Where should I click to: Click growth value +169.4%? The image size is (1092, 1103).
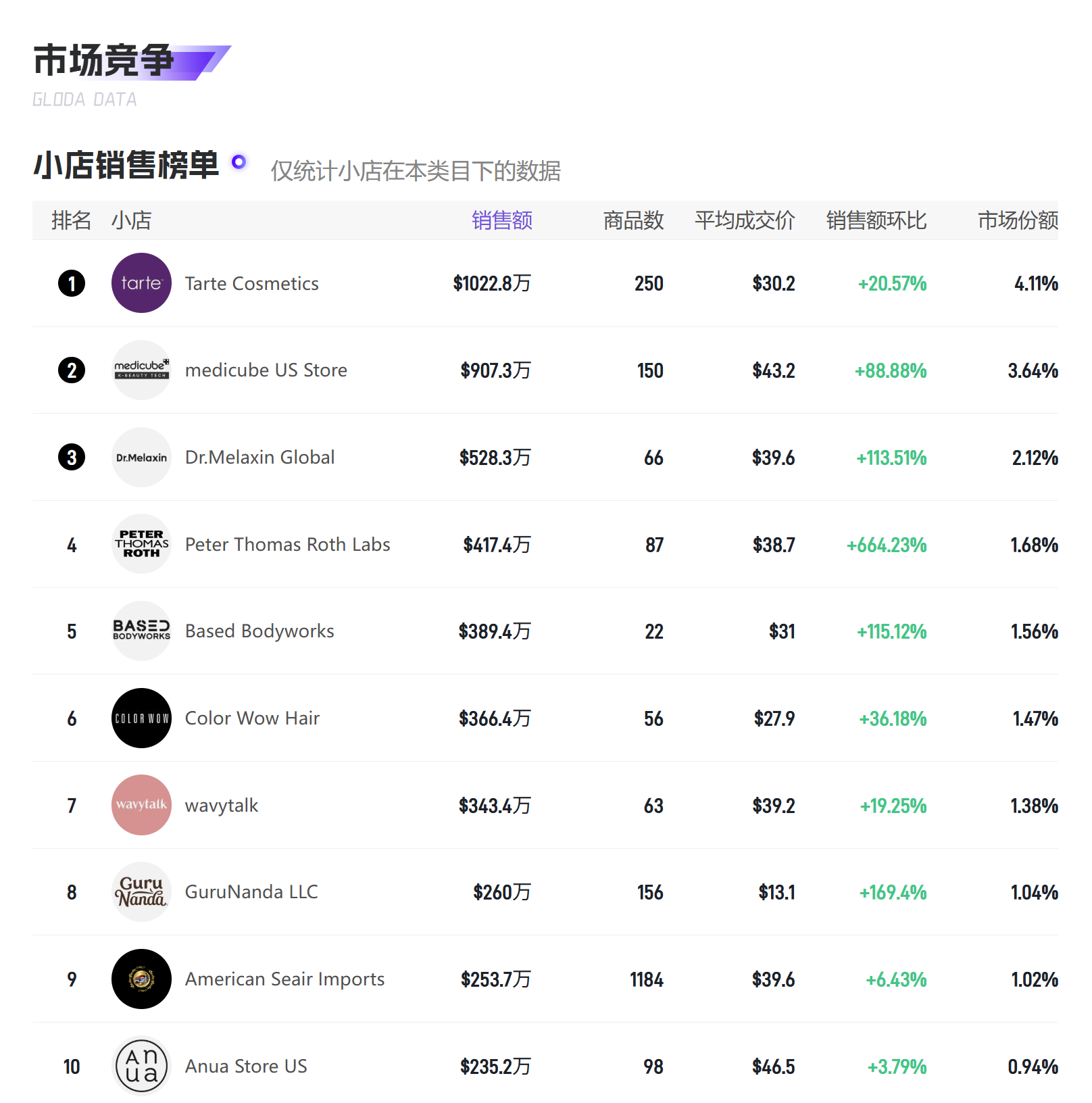pos(893,892)
